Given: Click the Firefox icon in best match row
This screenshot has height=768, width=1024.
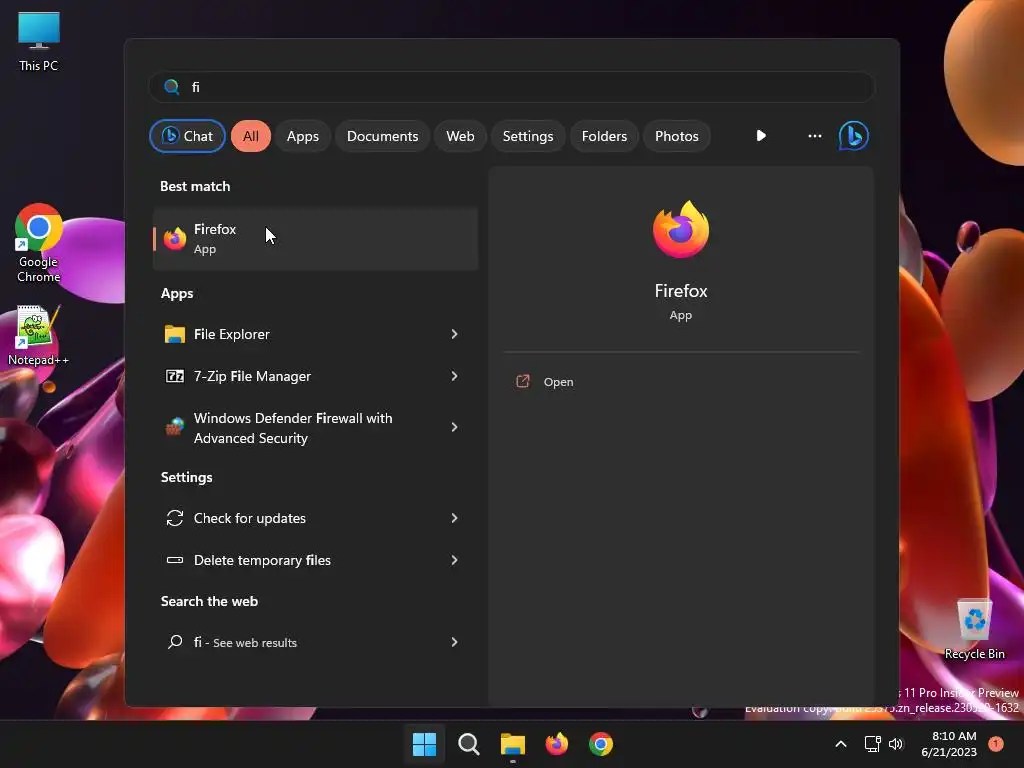Looking at the screenshot, I should click(x=175, y=239).
